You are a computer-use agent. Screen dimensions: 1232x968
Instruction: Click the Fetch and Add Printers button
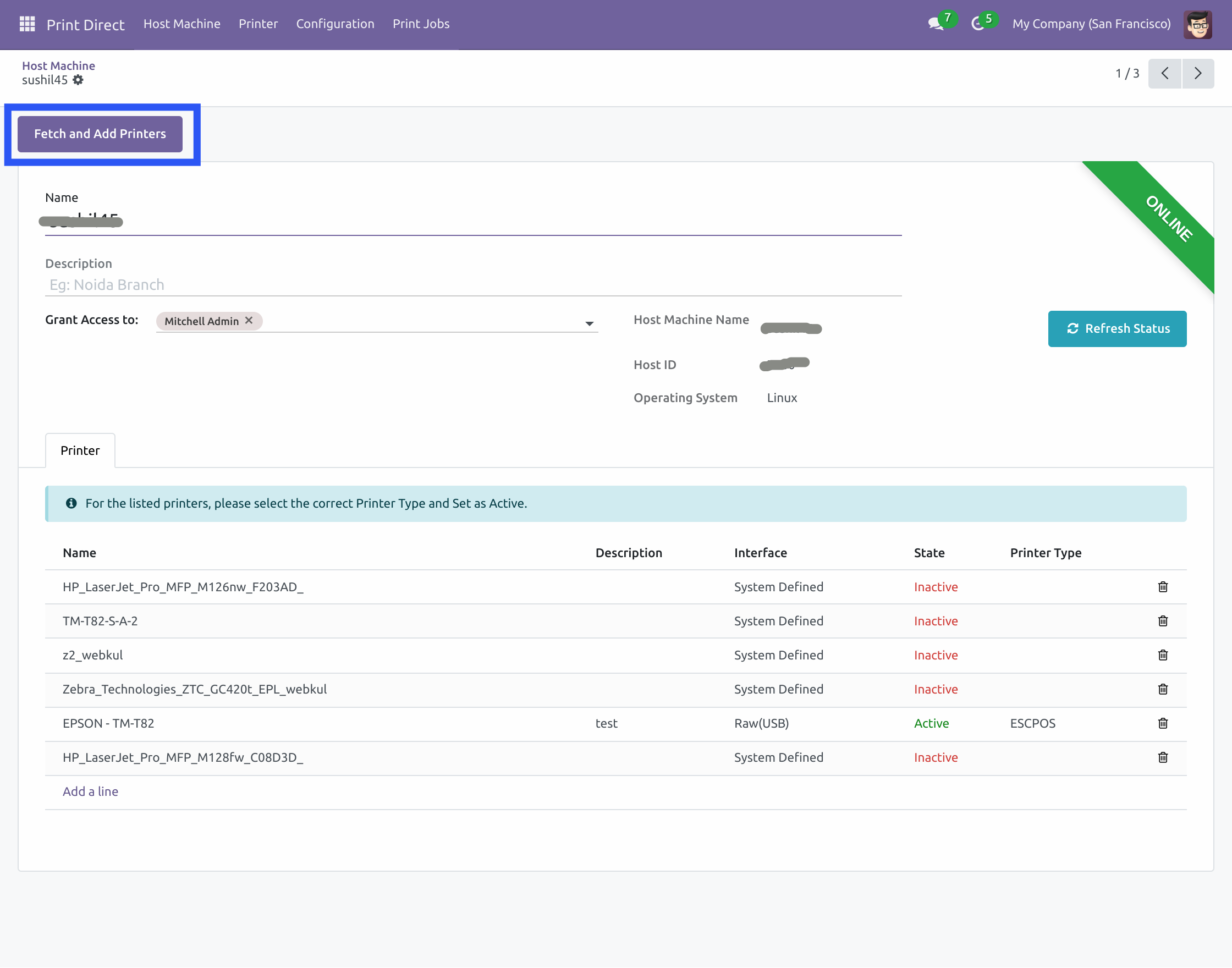(100, 134)
